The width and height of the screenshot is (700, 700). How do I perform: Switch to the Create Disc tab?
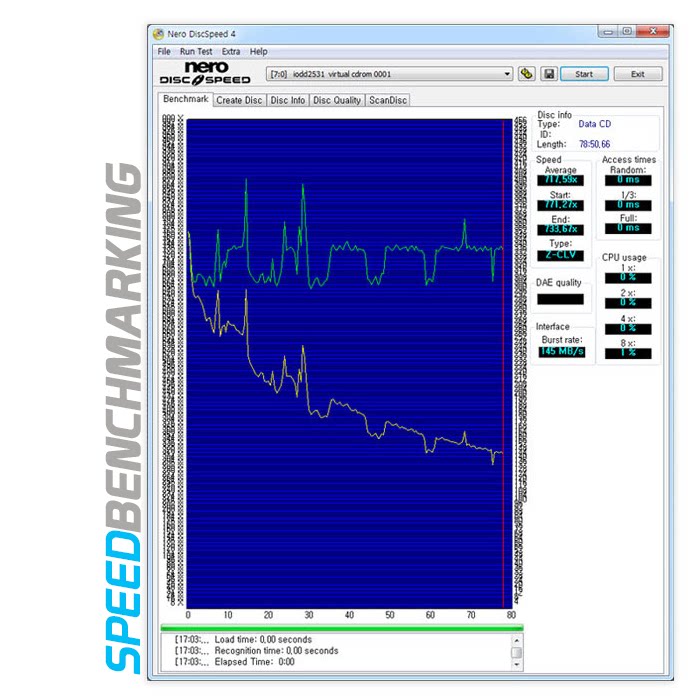tap(239, 100)
